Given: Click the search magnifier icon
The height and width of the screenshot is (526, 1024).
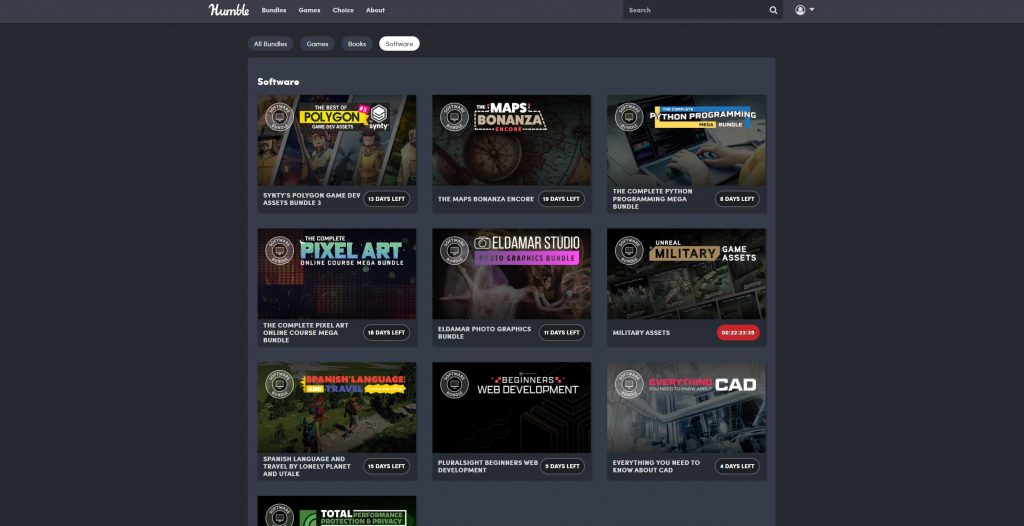Looking at the screenshot, I should (x=773, y=10).
